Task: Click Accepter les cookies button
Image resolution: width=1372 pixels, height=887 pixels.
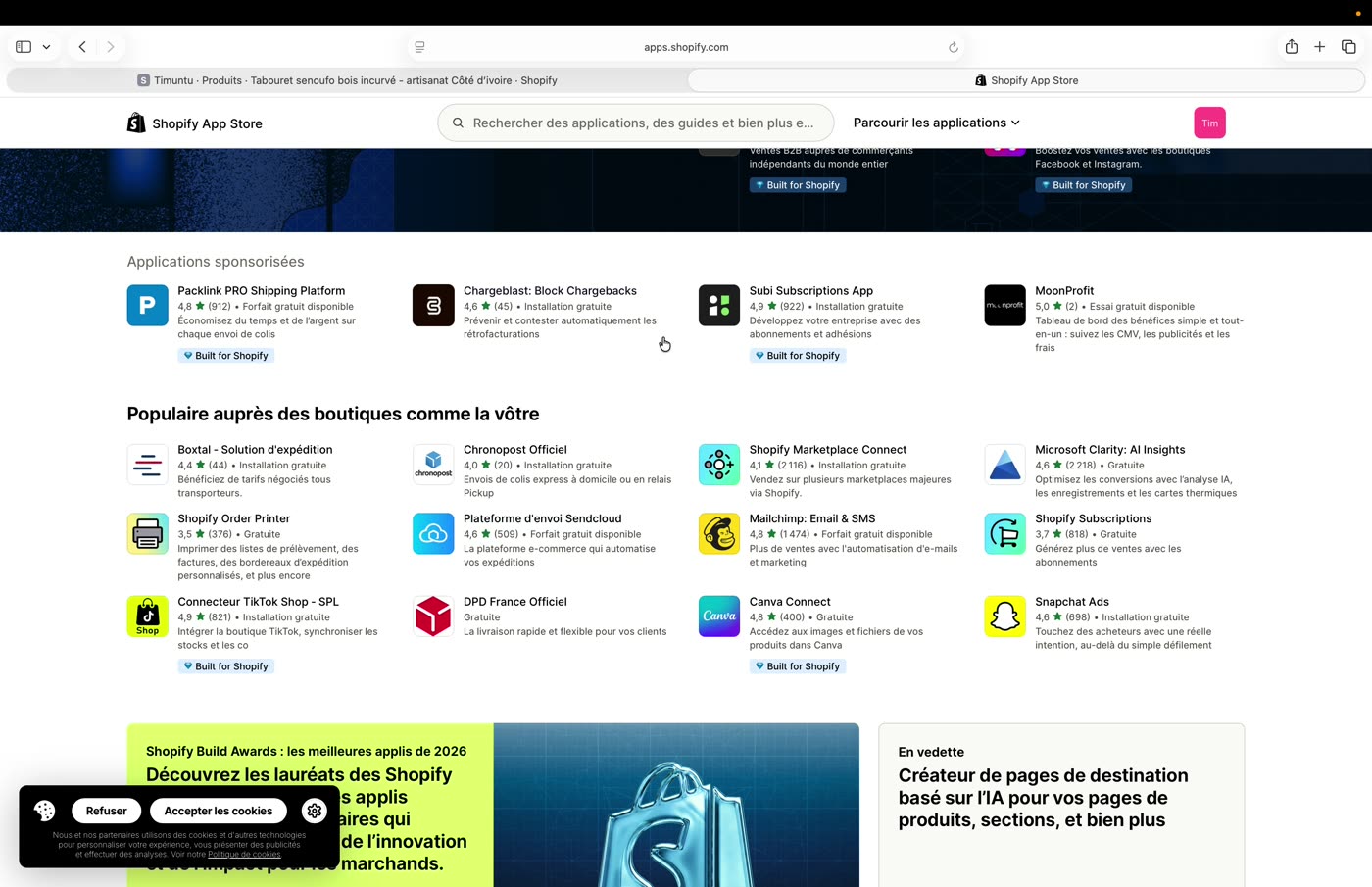Action: pos(219,811)
